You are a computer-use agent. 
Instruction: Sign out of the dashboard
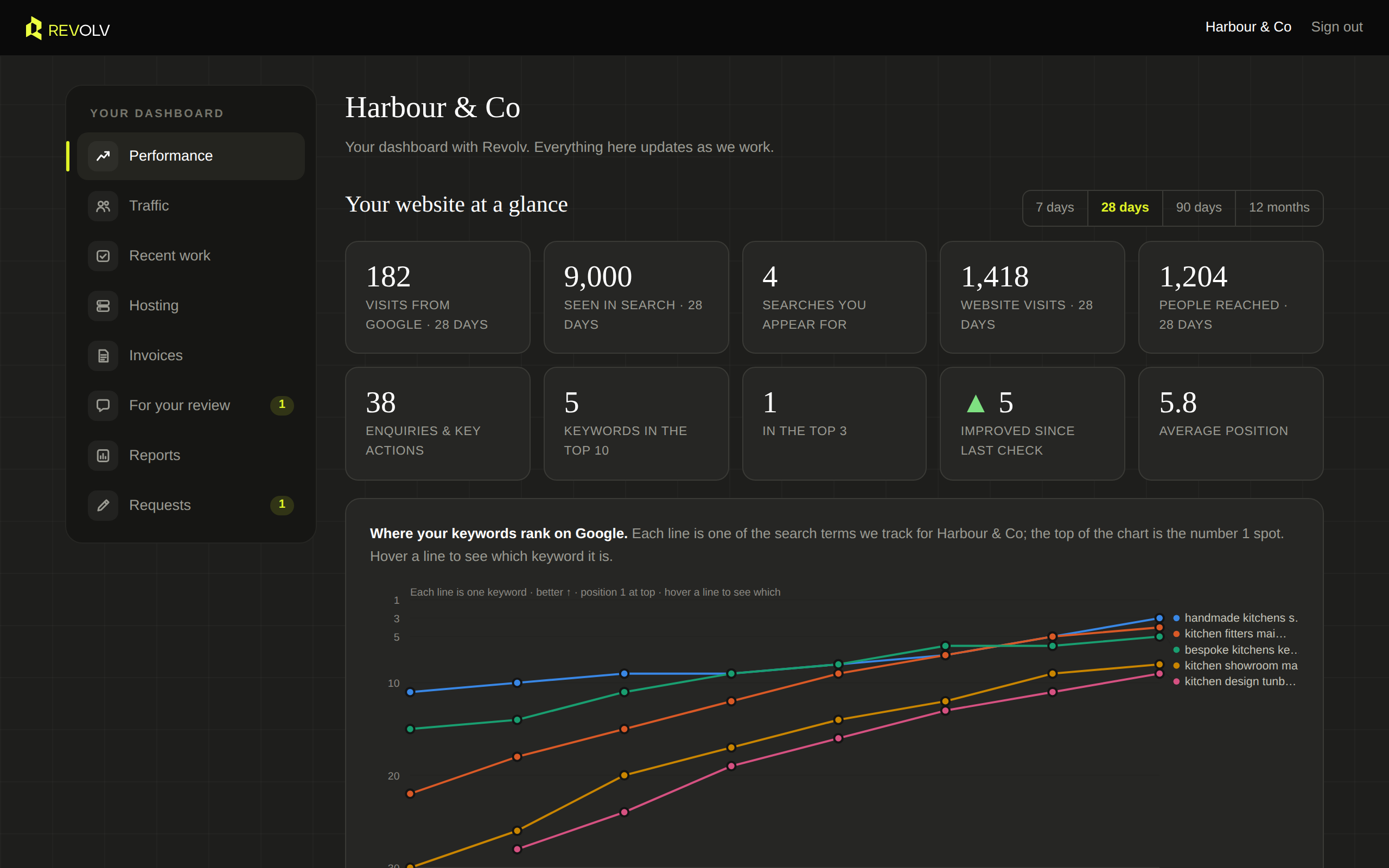1336,27
